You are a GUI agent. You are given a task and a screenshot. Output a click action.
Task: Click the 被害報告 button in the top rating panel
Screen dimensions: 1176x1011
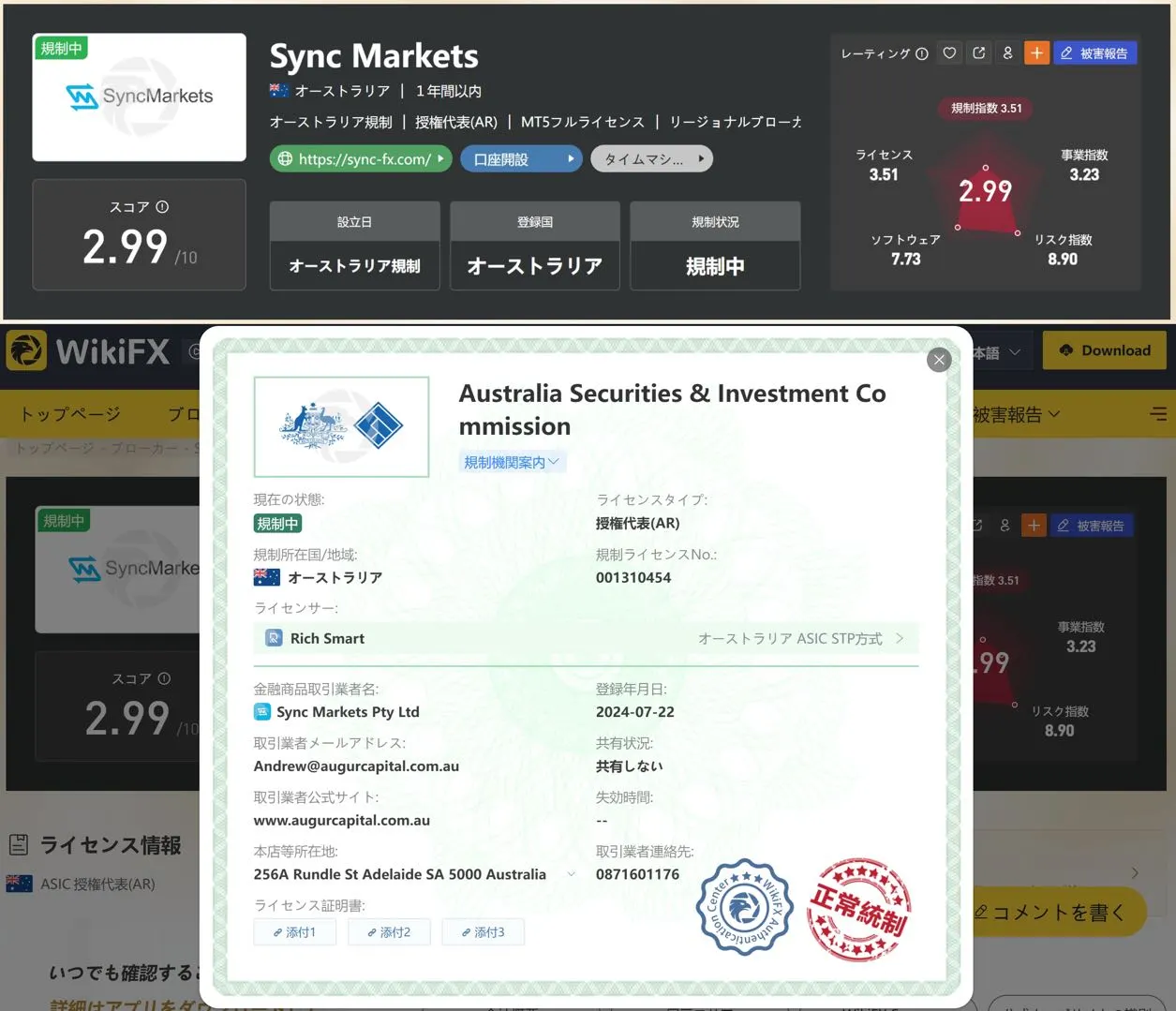1094,53
